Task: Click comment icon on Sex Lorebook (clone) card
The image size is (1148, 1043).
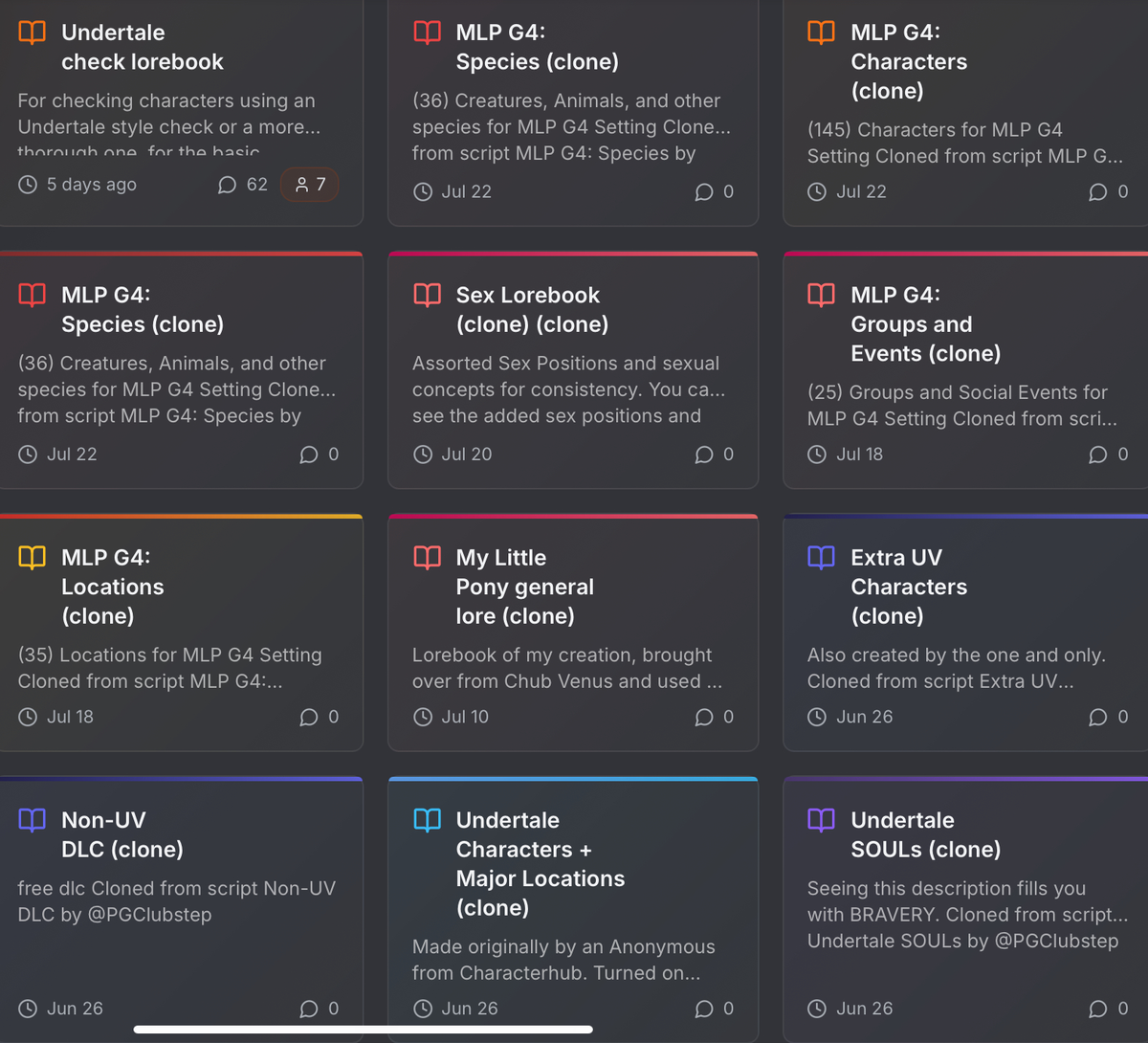Action: 703,455
